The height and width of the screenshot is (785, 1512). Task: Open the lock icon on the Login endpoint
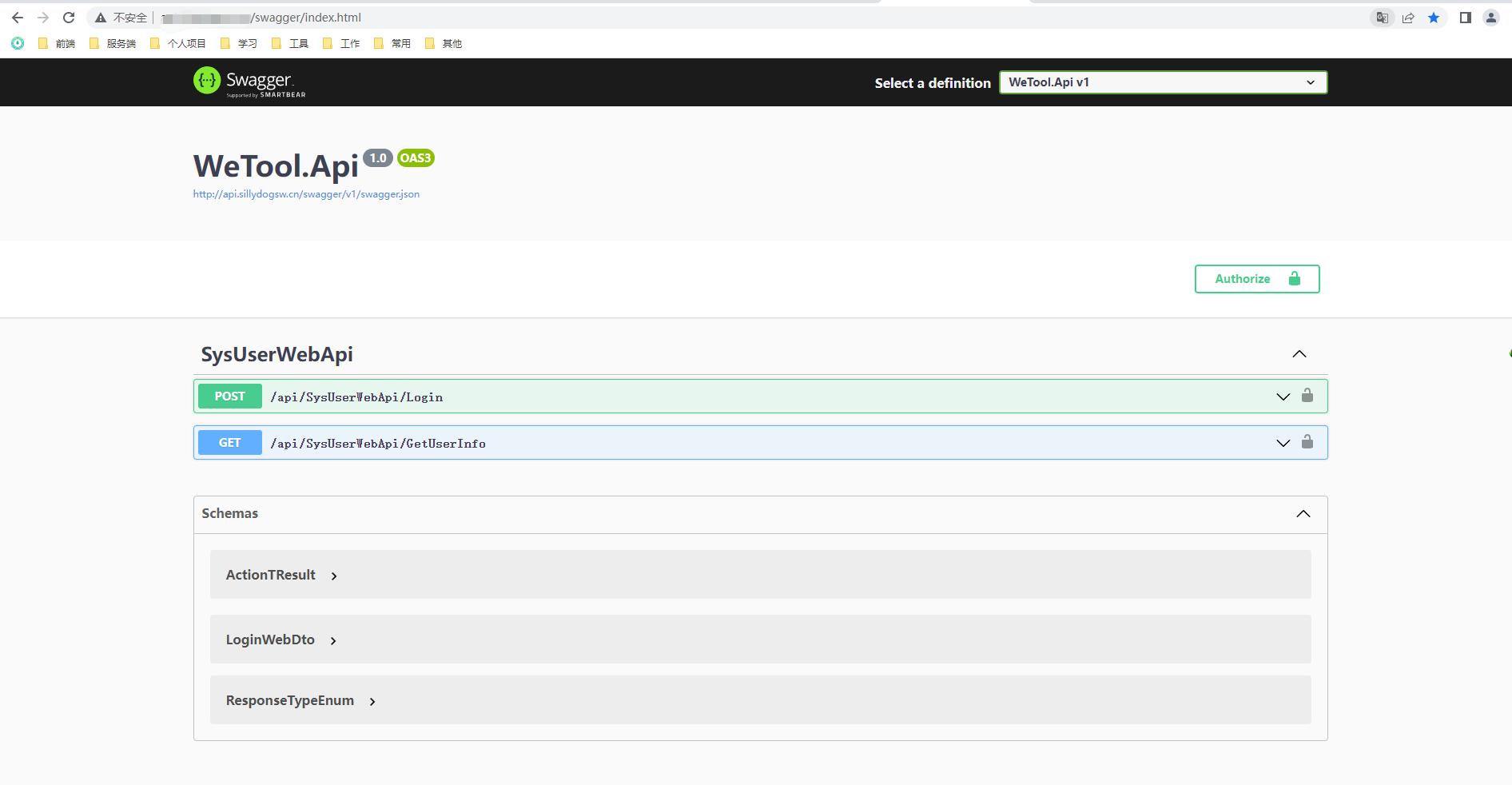pyautogui.click(x=1308, y=396)
